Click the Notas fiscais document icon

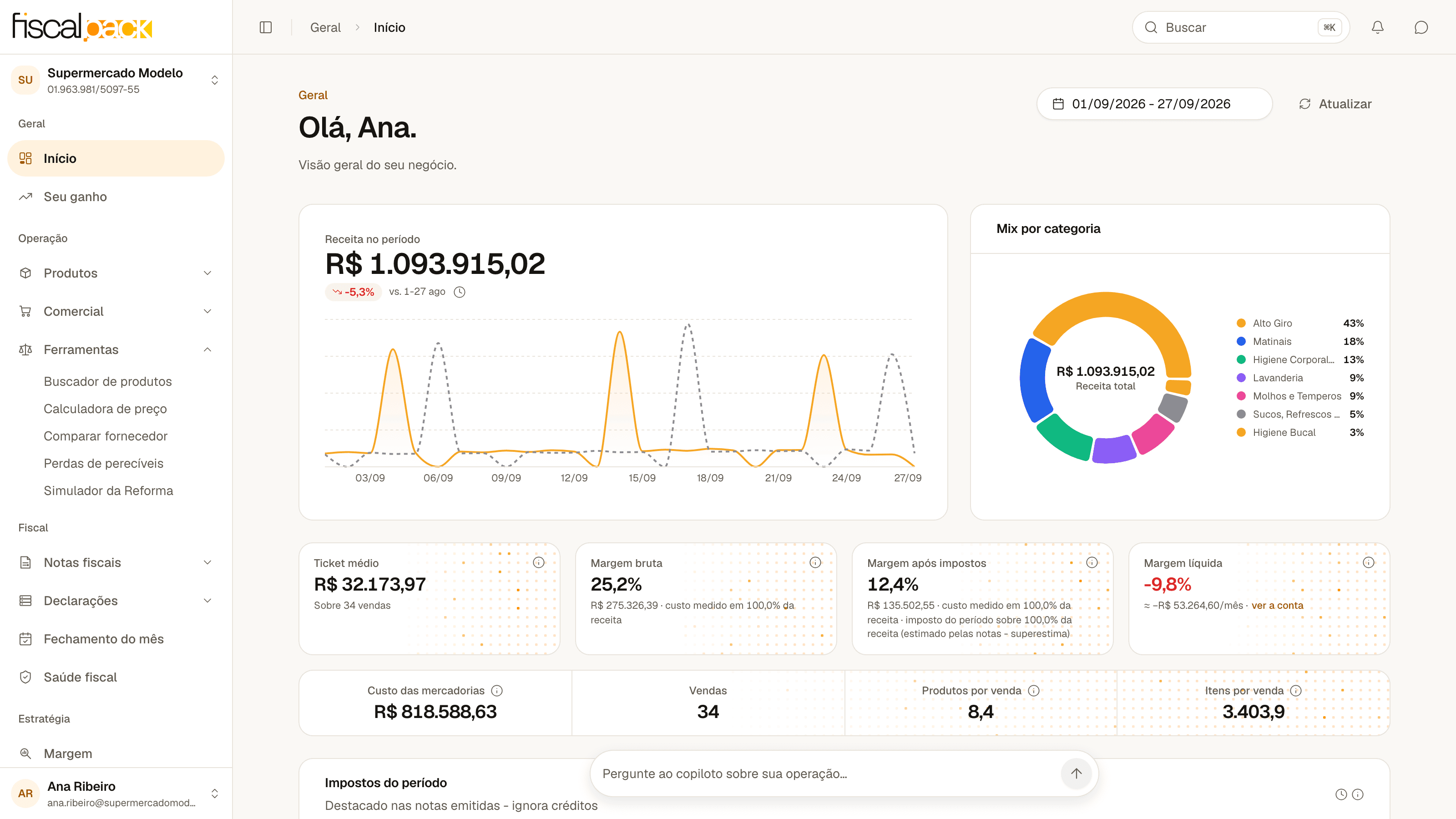pos(25,562)
